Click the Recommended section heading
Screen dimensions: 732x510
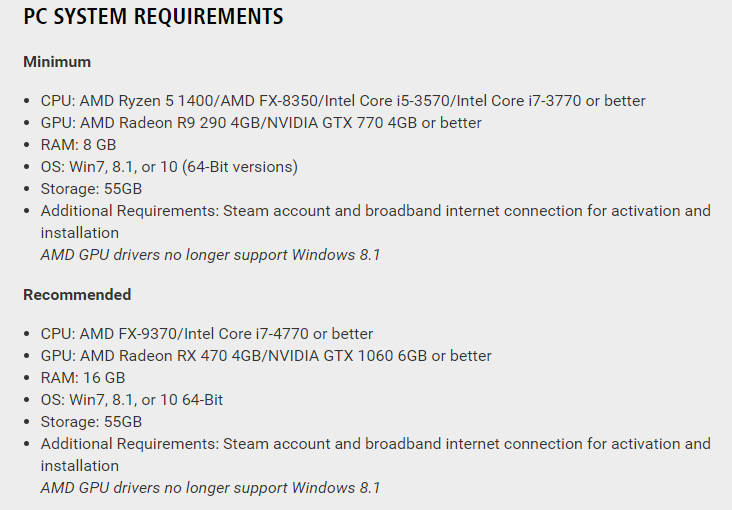(x=77, y=295)
